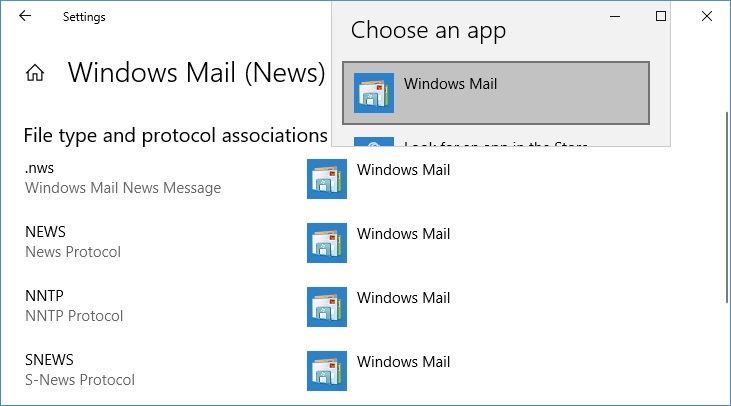The height and width of the screenshot is (406, 731).
Task: Click the .nws file extension text
Action: point(40,168)
